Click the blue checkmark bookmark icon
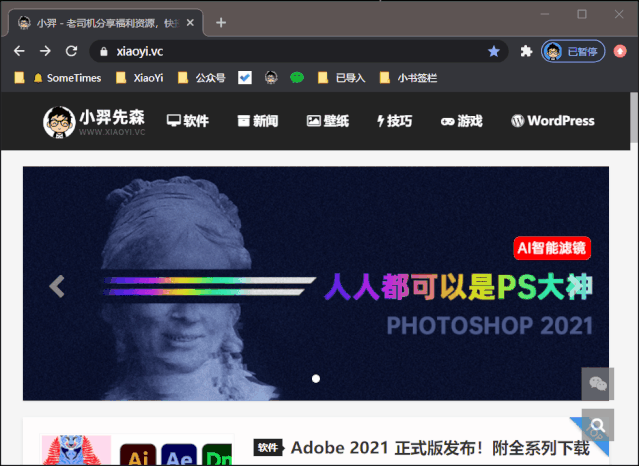Screen dimensions: 639x466 click(245, 77)
